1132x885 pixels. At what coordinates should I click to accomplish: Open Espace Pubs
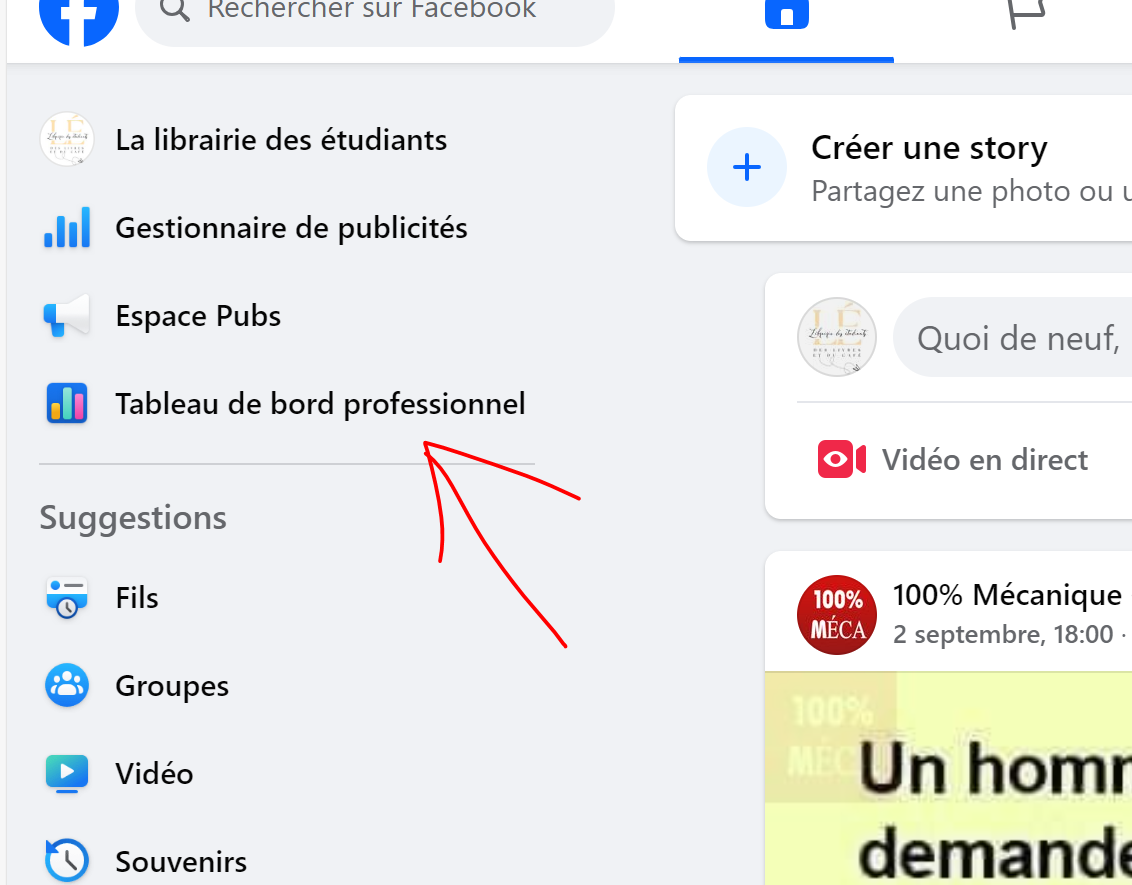[x=198, y=316]
